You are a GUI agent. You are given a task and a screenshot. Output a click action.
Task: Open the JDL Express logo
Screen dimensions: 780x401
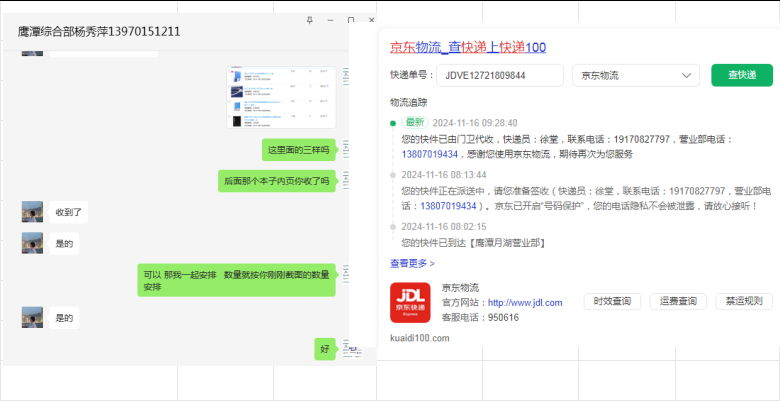pyautogui.click(x=410, y=302)
